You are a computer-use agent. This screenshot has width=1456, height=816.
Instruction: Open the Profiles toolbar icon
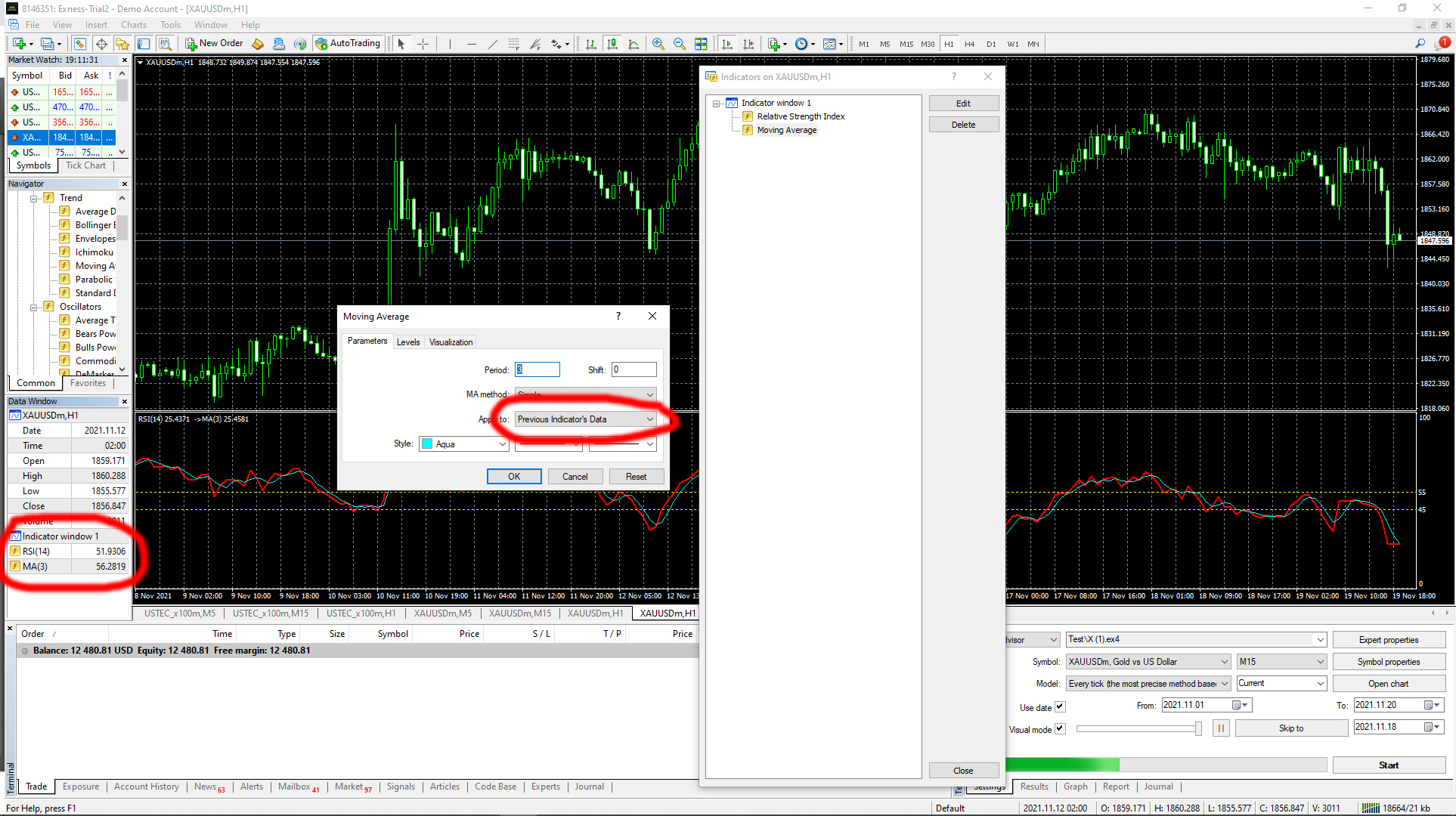50,44
